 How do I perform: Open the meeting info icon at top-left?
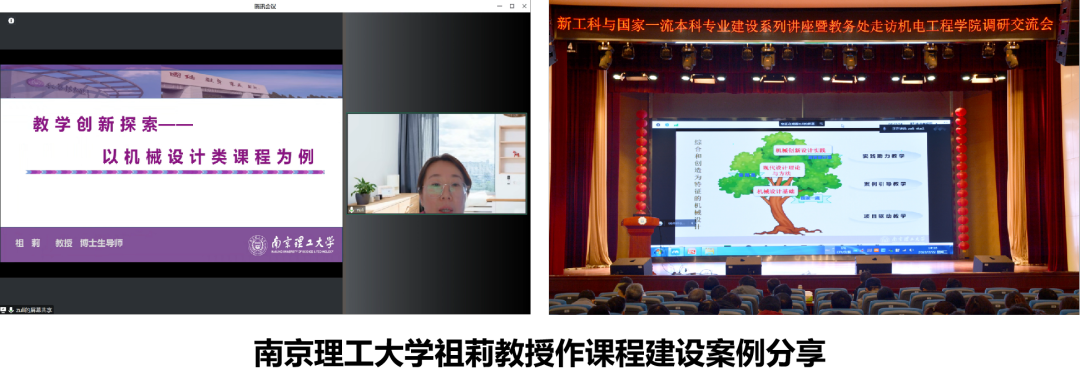click(11, 21)
